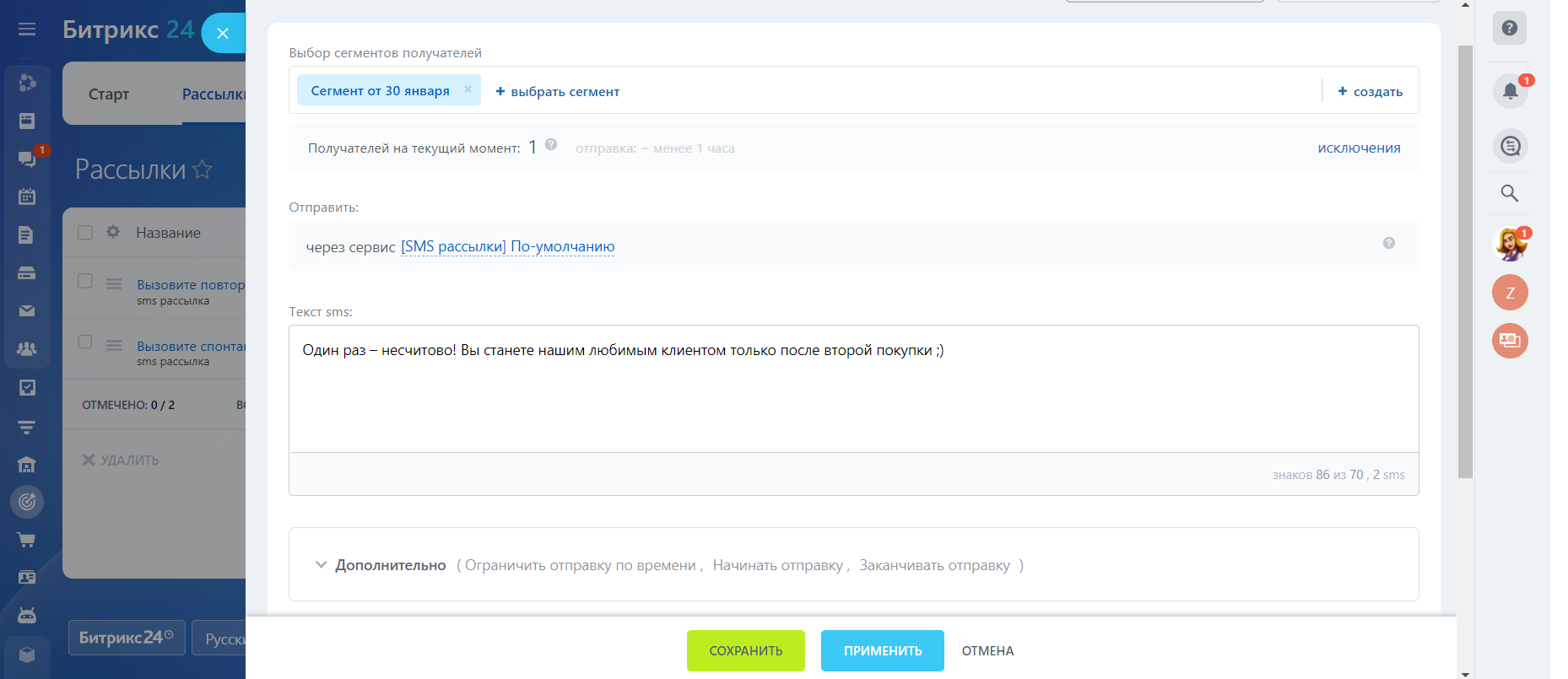This screenshot has height=679, width=1568.
Task: Click the Битрикс24 footer button
Action: pos(127,639)
